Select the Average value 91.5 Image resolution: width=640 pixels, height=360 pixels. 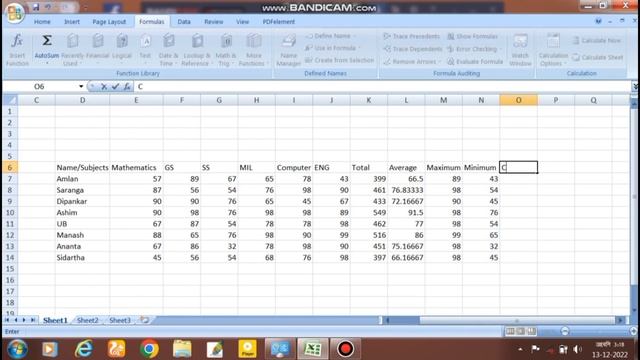coord(406,213)
